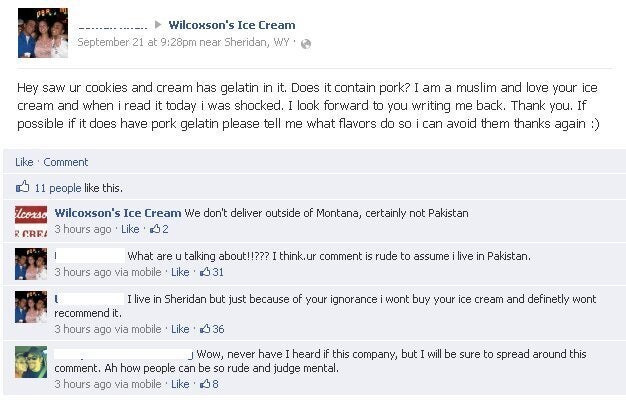
Task: Click the thumbs-up icon beside 11 people
Action: pos(23,187)
